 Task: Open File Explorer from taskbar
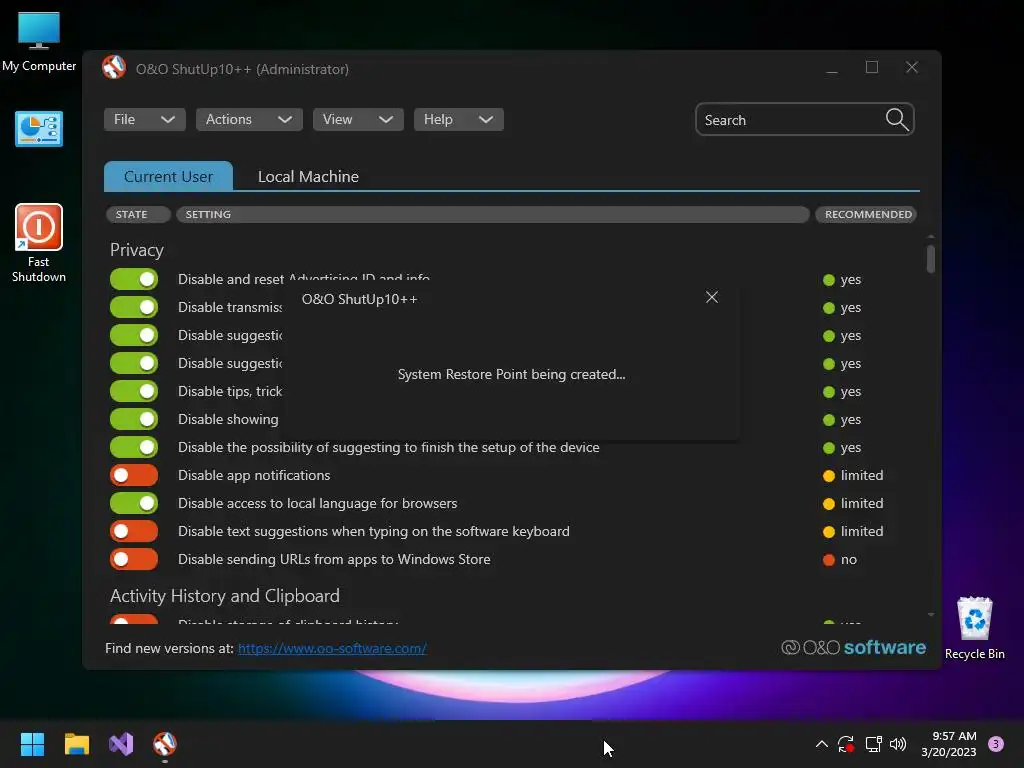point(76,744)
